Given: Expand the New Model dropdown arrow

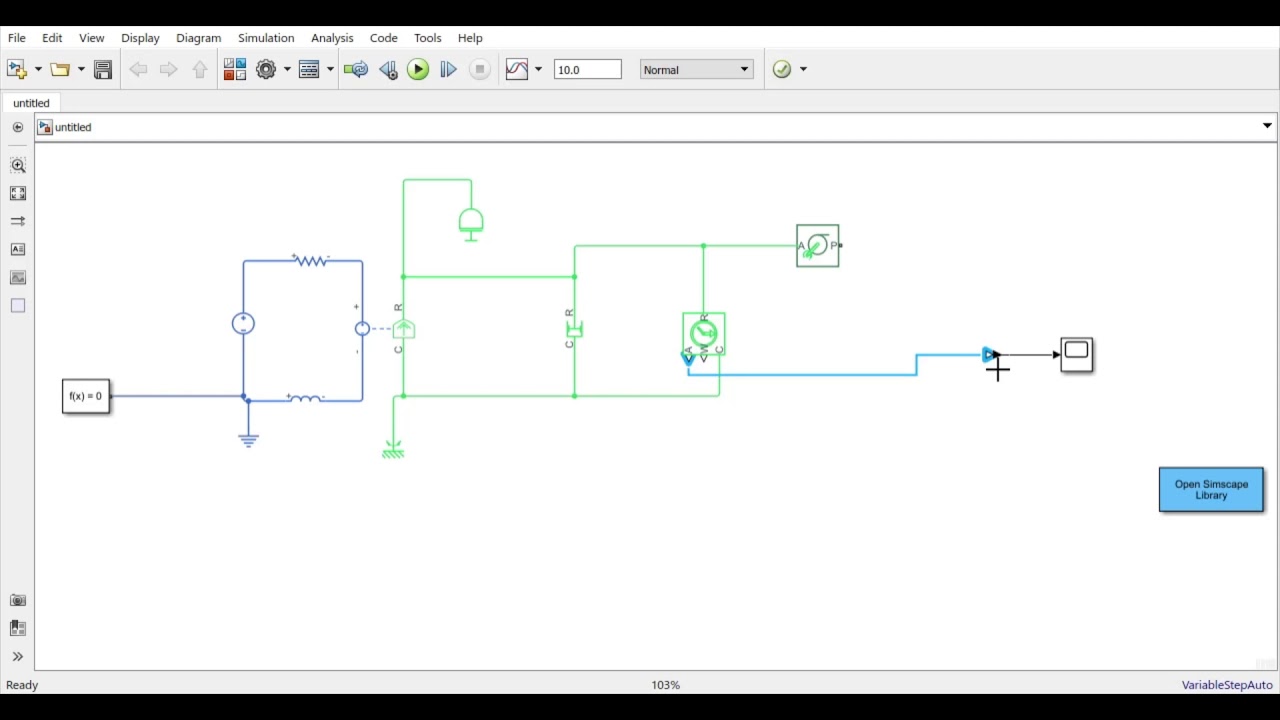Looking at the screenshot, I should pos(38,69).
